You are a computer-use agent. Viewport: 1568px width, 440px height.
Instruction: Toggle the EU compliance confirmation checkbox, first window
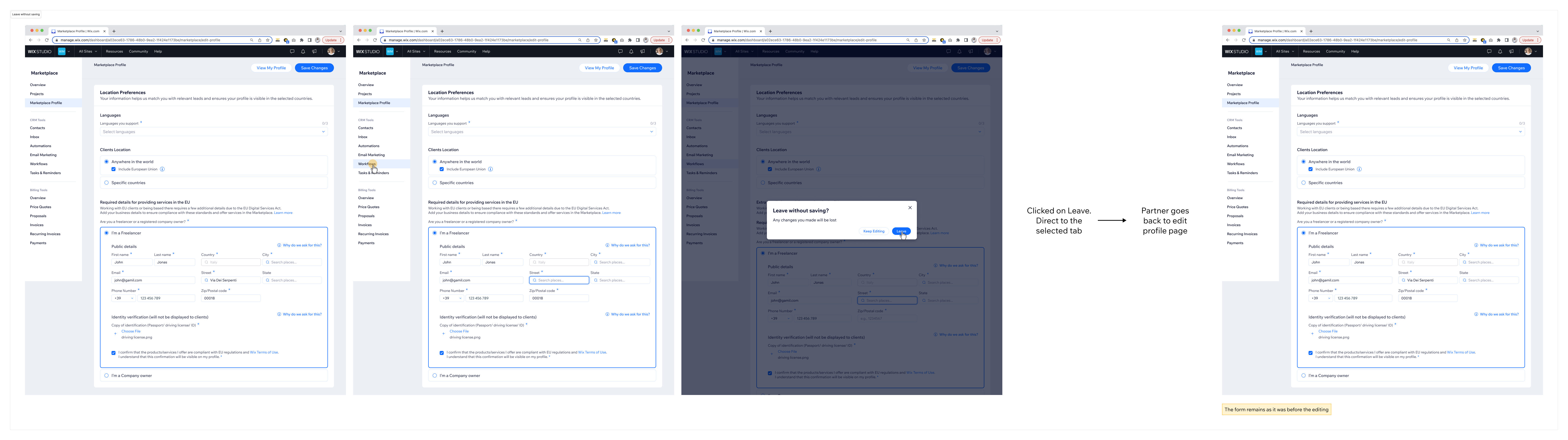(x=113, y=353)
